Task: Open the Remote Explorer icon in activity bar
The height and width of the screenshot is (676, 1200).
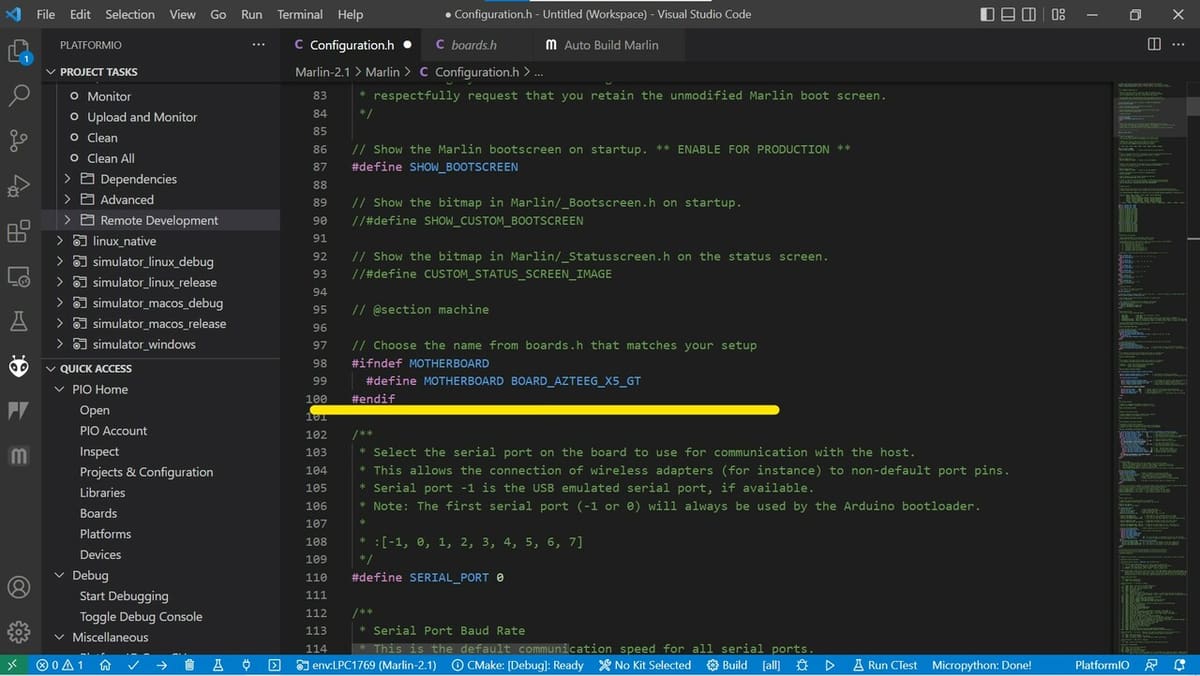Action: tap(18, 277)
